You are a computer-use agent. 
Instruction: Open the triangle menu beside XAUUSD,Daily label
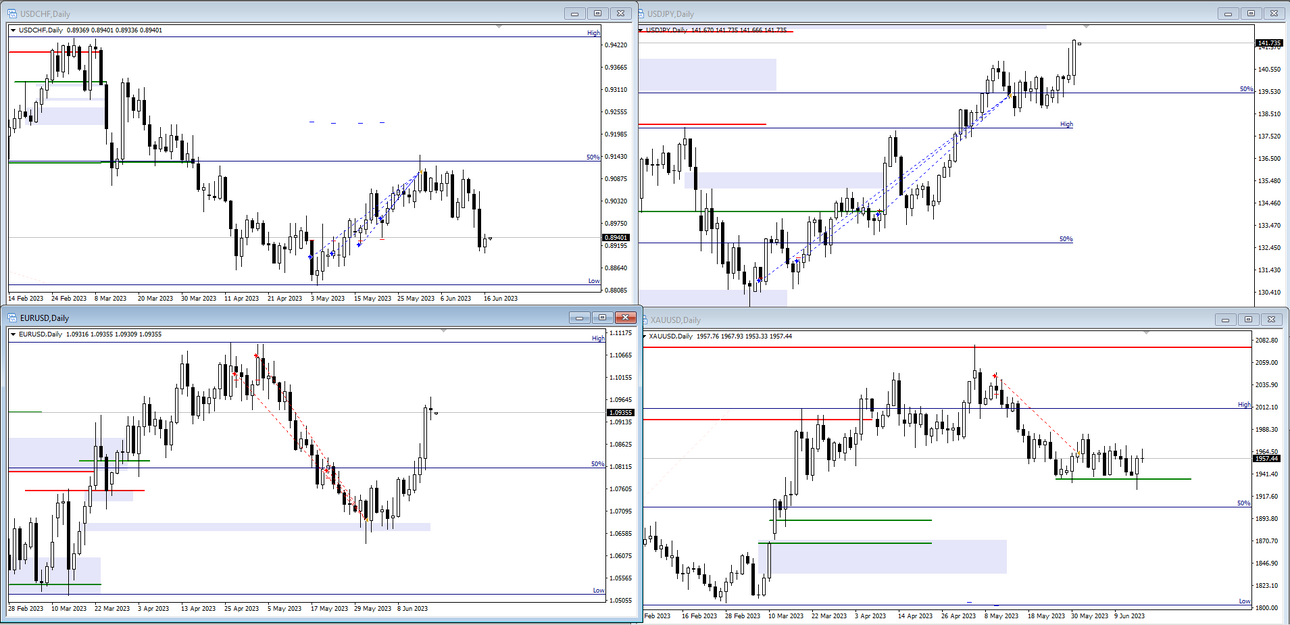[644, 336]
